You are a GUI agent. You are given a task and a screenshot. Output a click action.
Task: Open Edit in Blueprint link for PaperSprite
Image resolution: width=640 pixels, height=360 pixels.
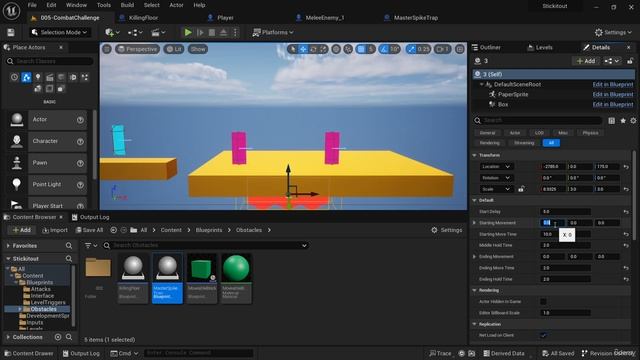(613, 94)
